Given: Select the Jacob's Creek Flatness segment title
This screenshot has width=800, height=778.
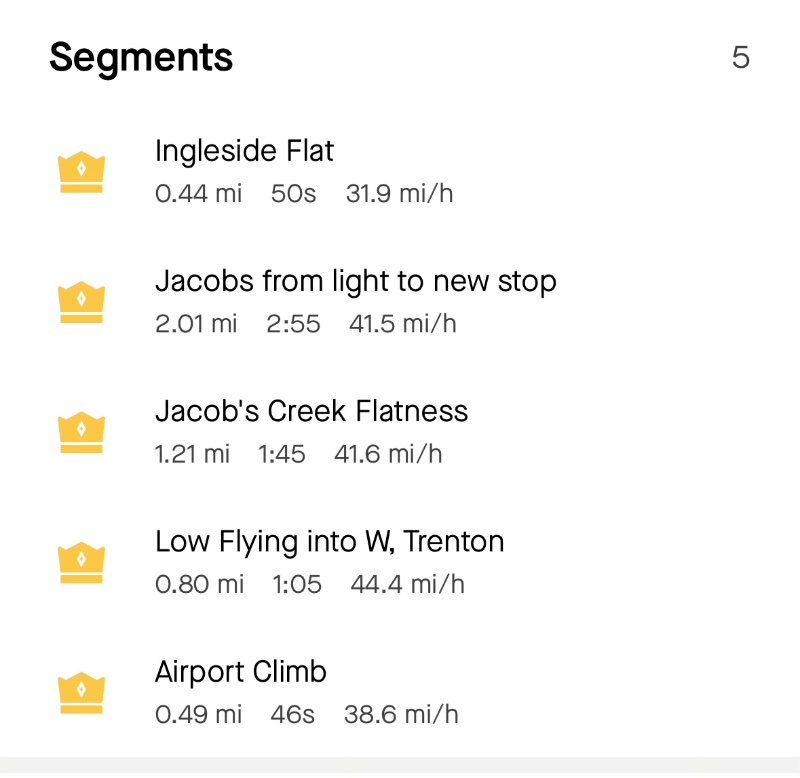Looking at the screenshot, I should (x=311, y=411).
